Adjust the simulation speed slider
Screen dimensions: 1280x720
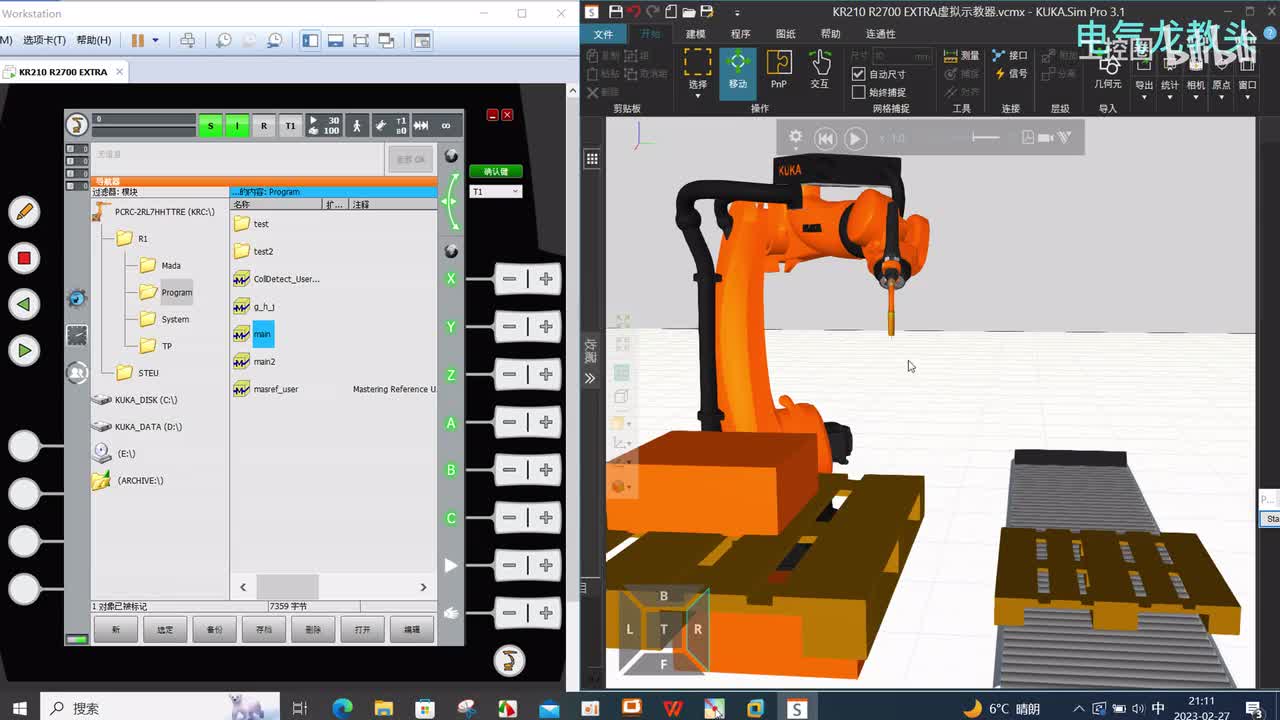[986, 138]
